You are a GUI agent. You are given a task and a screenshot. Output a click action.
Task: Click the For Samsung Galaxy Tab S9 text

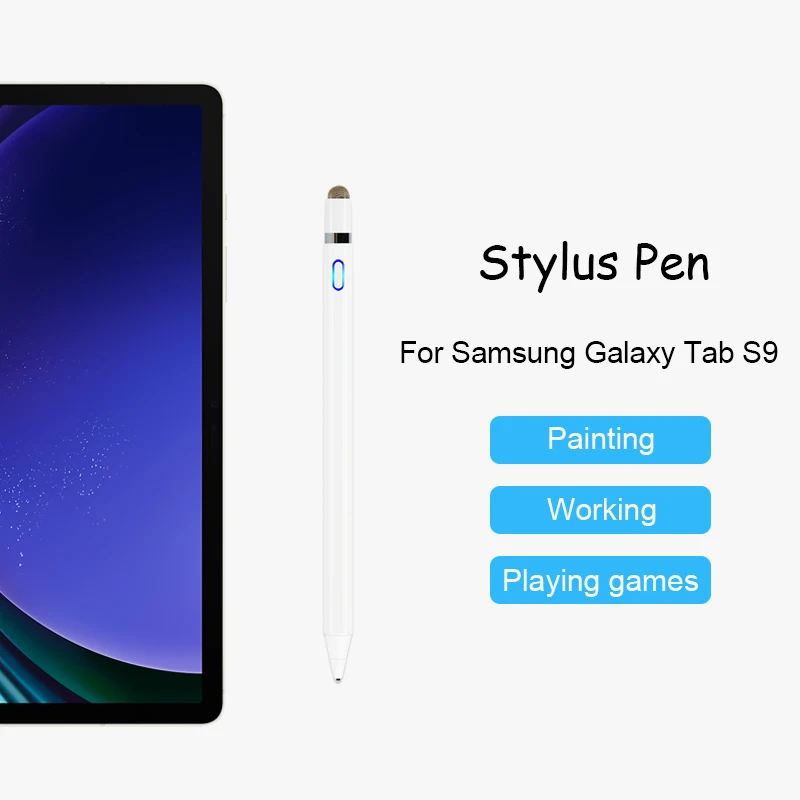tap(588, 353)
